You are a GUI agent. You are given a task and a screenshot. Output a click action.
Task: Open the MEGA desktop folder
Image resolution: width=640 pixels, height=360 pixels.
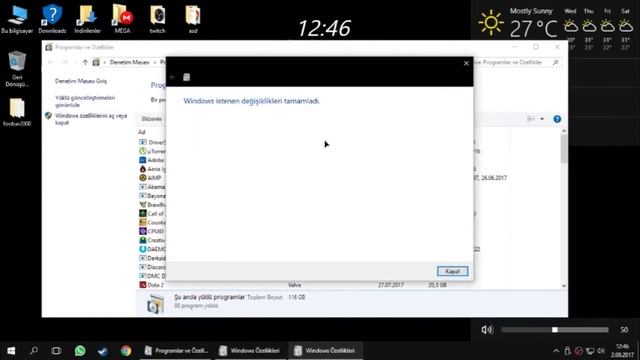click(x=122, y=20)
